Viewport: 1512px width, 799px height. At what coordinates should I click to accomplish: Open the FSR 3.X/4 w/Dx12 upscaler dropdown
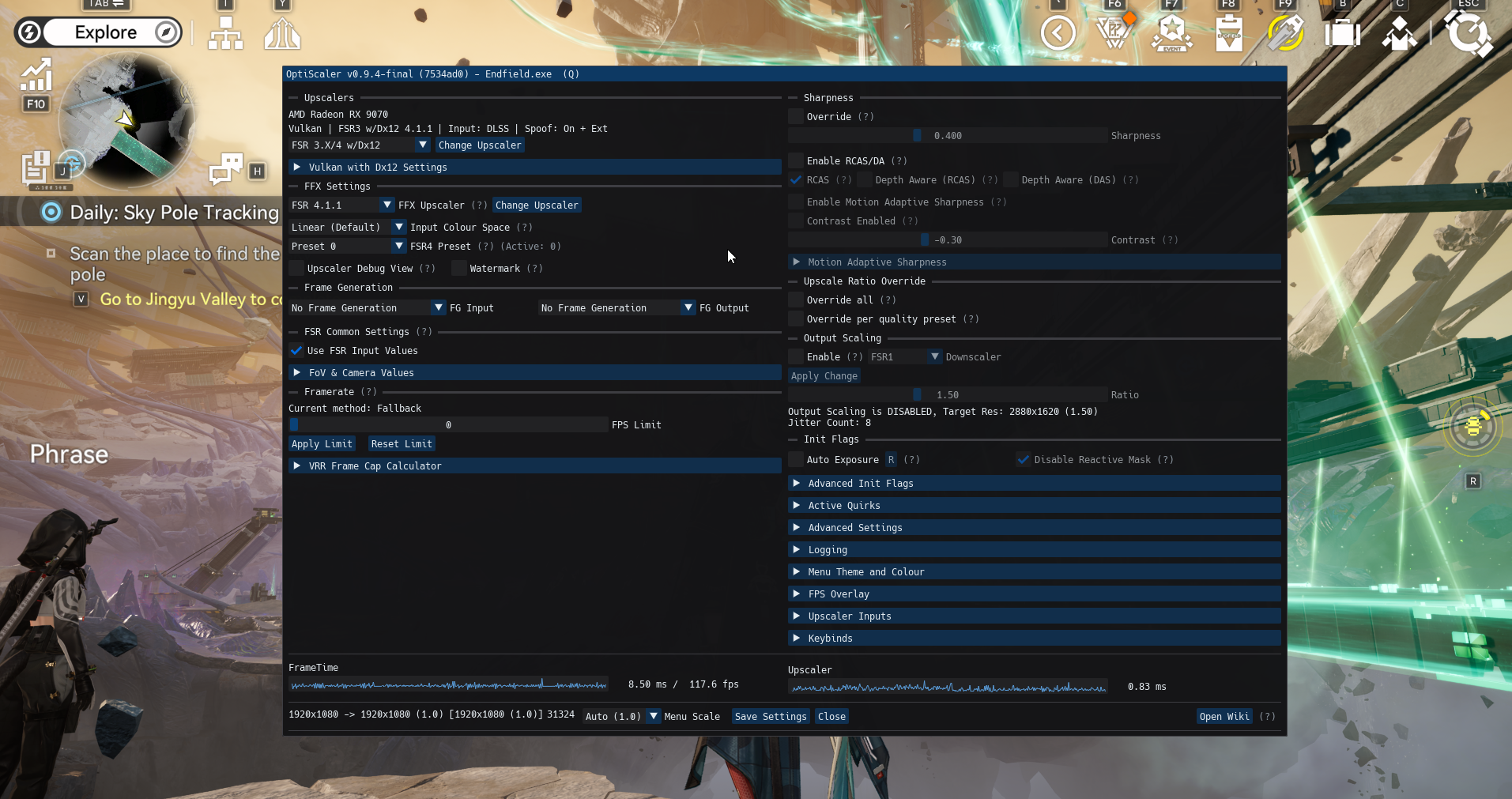click(360, 145)
